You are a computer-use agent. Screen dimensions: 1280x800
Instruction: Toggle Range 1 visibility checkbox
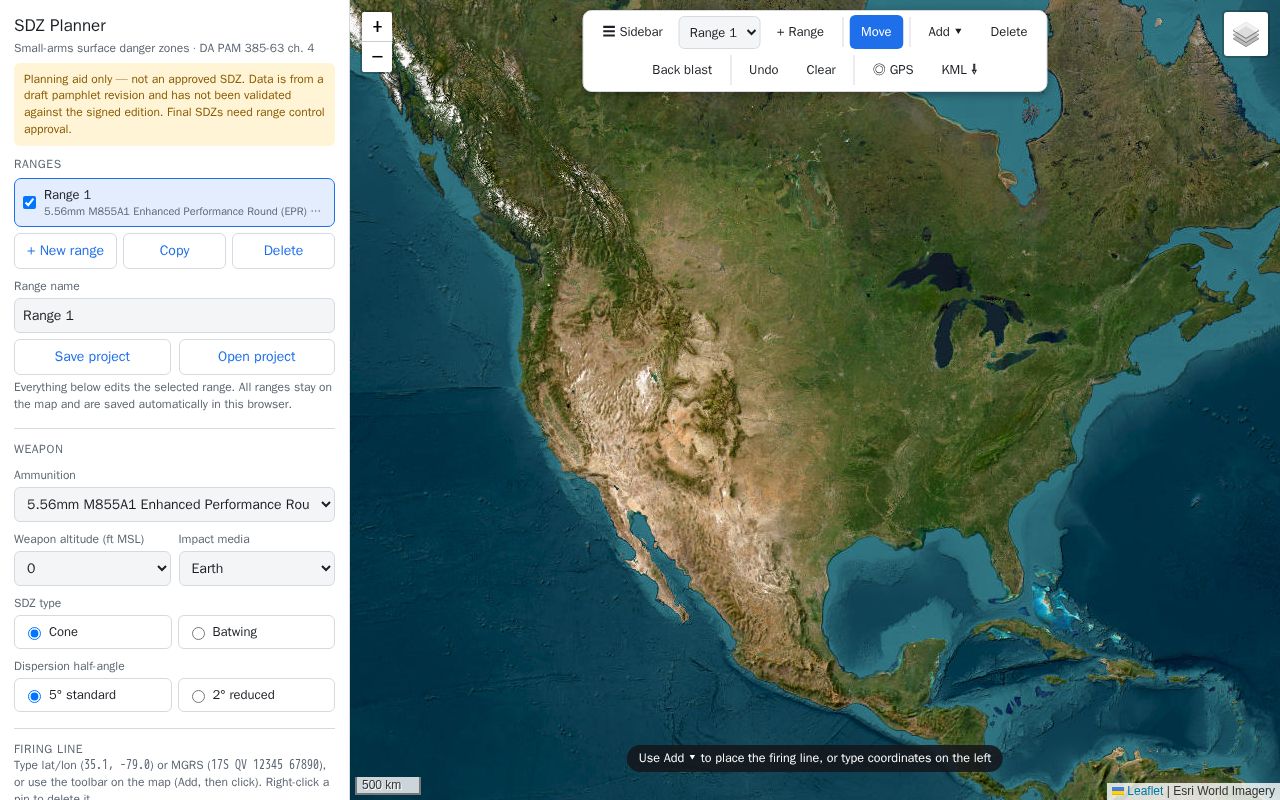coord(30,202)
